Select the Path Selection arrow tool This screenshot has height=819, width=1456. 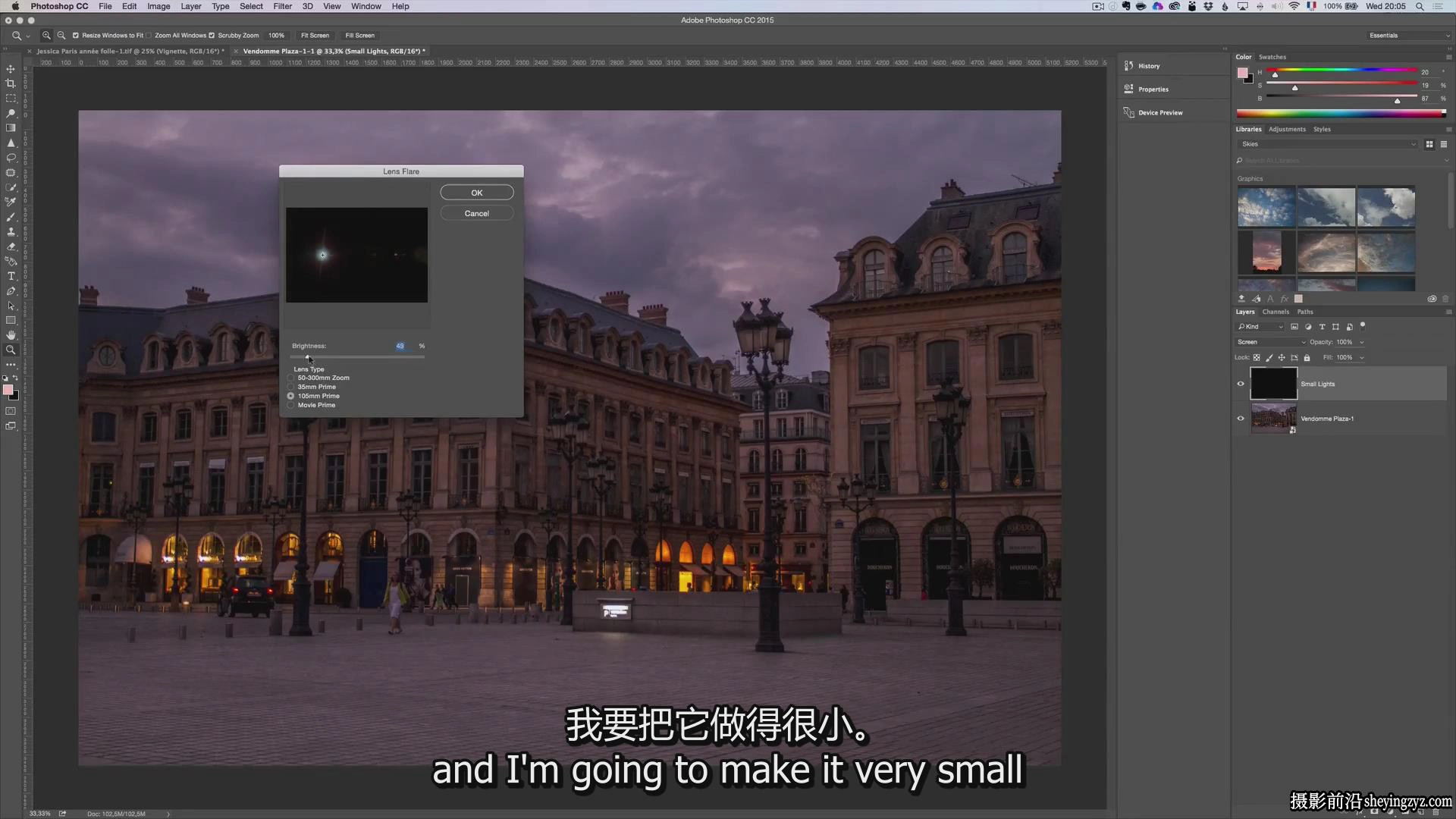(x=11, y=306)
